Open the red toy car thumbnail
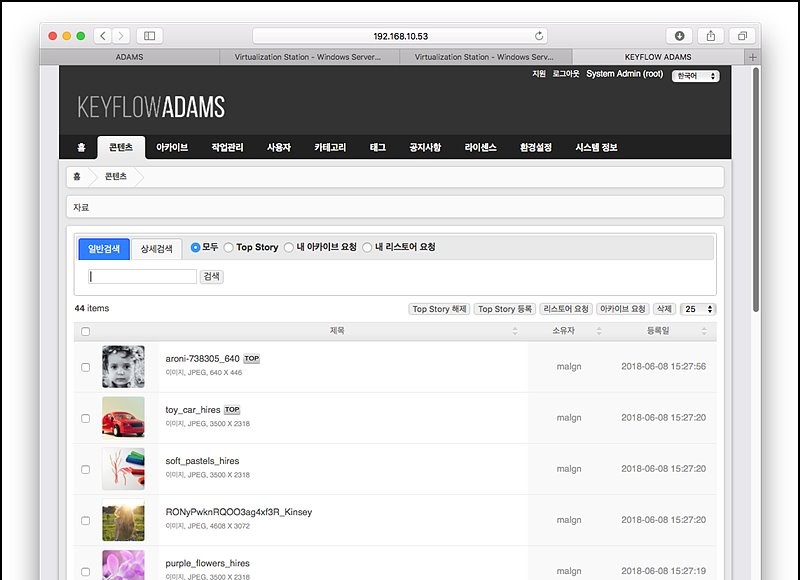The width and height of the screenshot is (800, 580). [x=123, y=418]
